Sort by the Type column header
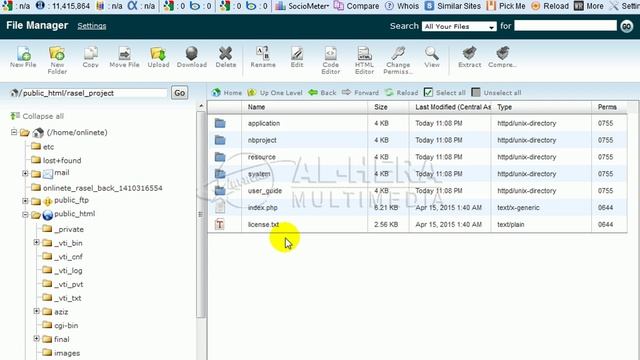Image resolution: width=640 pixels, height=360 pixels. pyautogui.click(x=542, y=107)
